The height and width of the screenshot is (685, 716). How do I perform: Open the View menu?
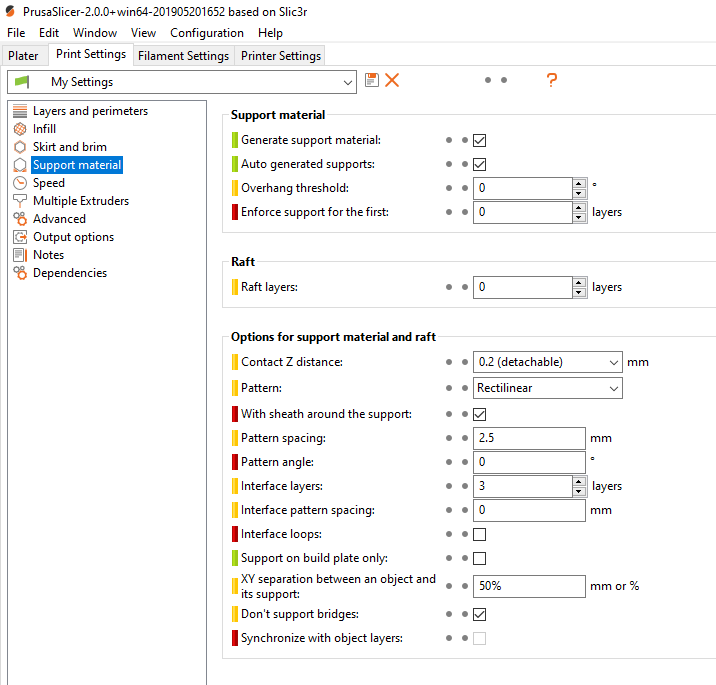pos(143,33)
